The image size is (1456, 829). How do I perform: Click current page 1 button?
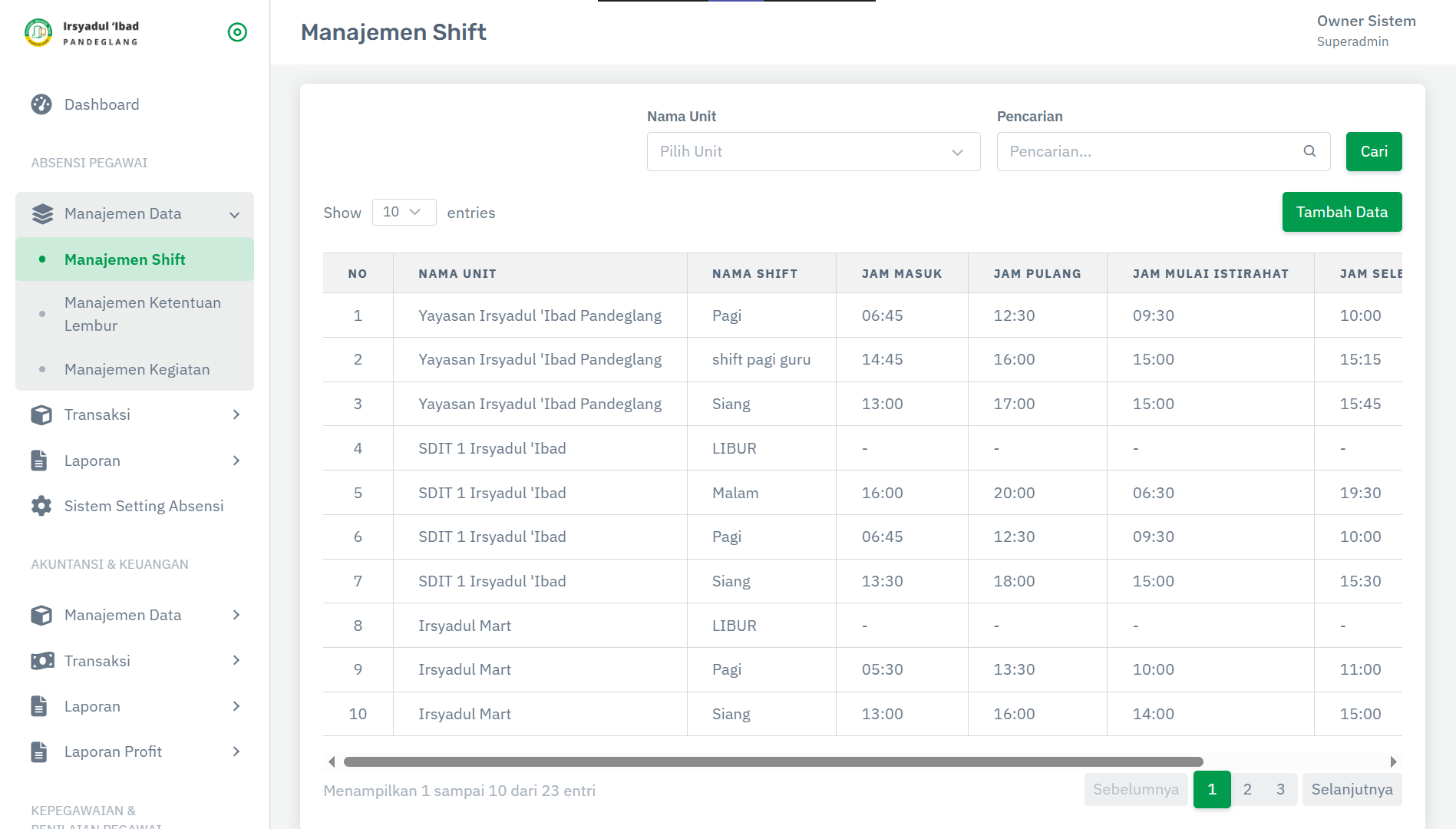click(x=1212, y=790)
